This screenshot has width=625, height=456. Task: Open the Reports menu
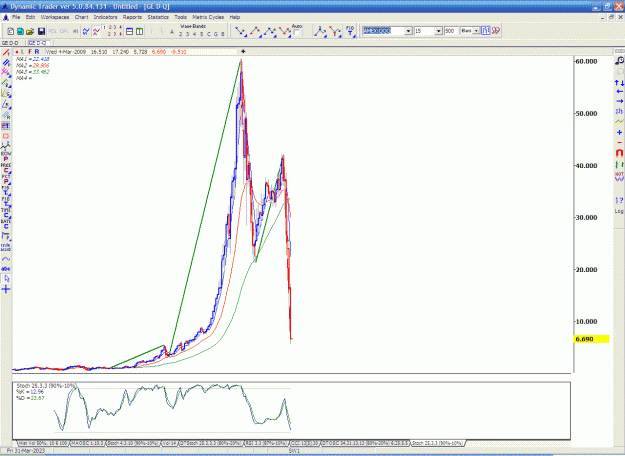[x=132, y=17]
